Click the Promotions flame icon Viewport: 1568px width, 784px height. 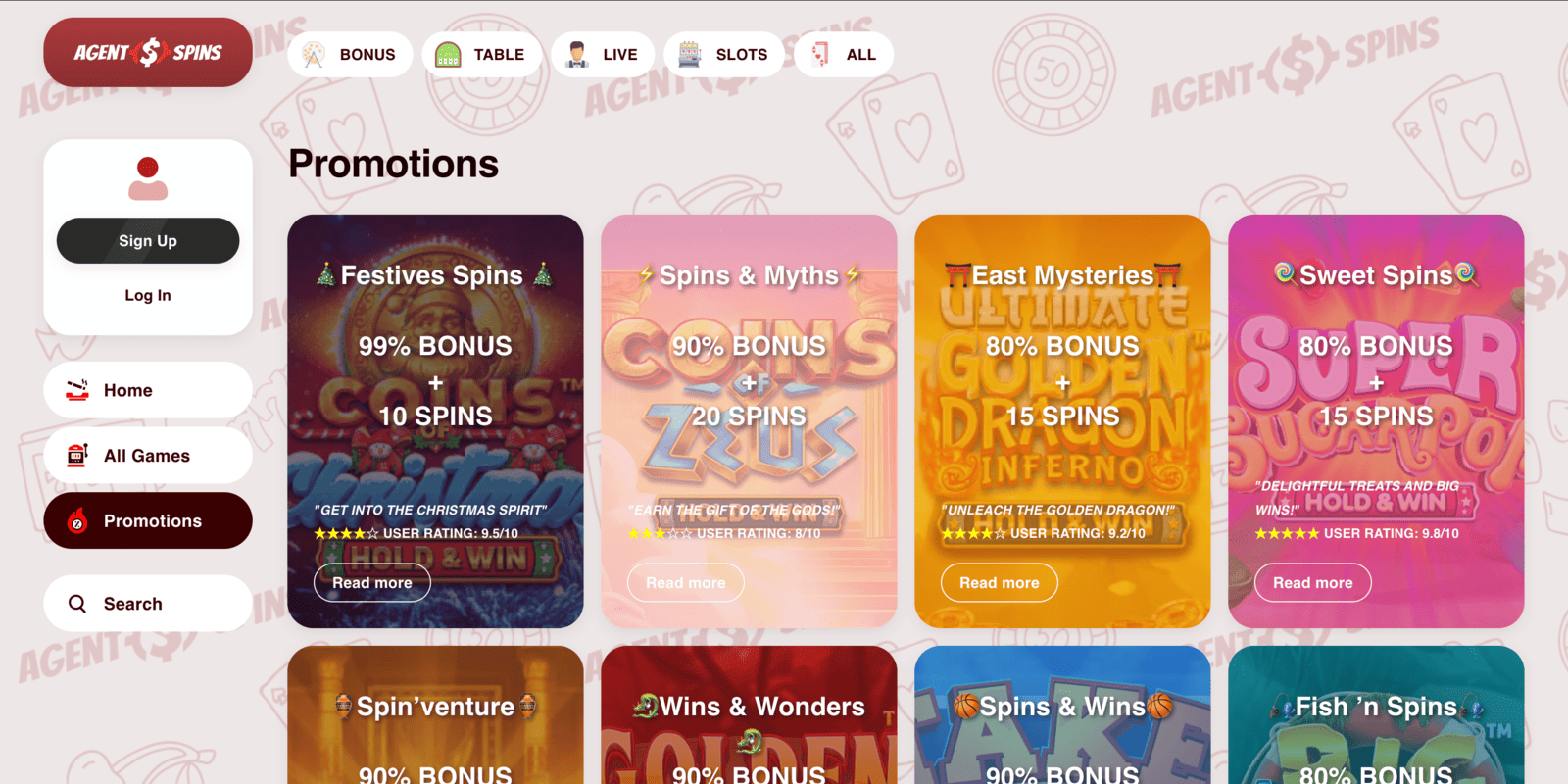[x=77, y=520]
